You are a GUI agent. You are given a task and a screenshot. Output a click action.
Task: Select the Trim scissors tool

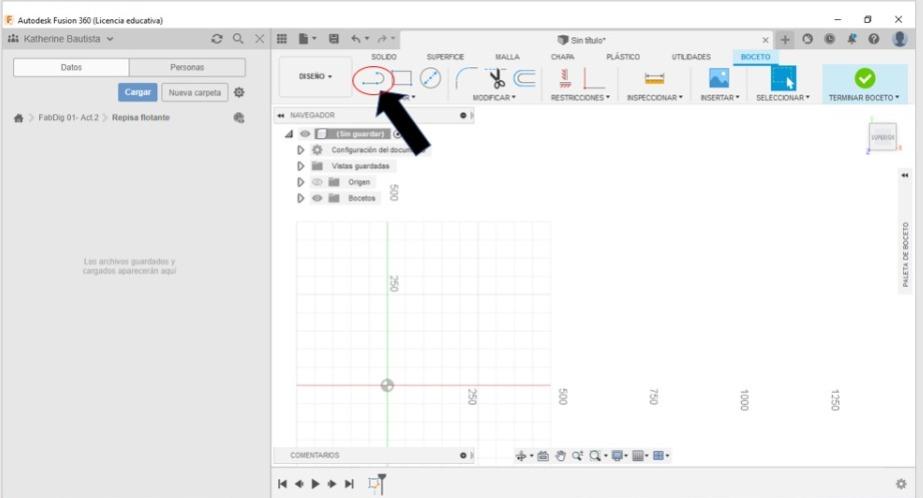click(496, 78)
